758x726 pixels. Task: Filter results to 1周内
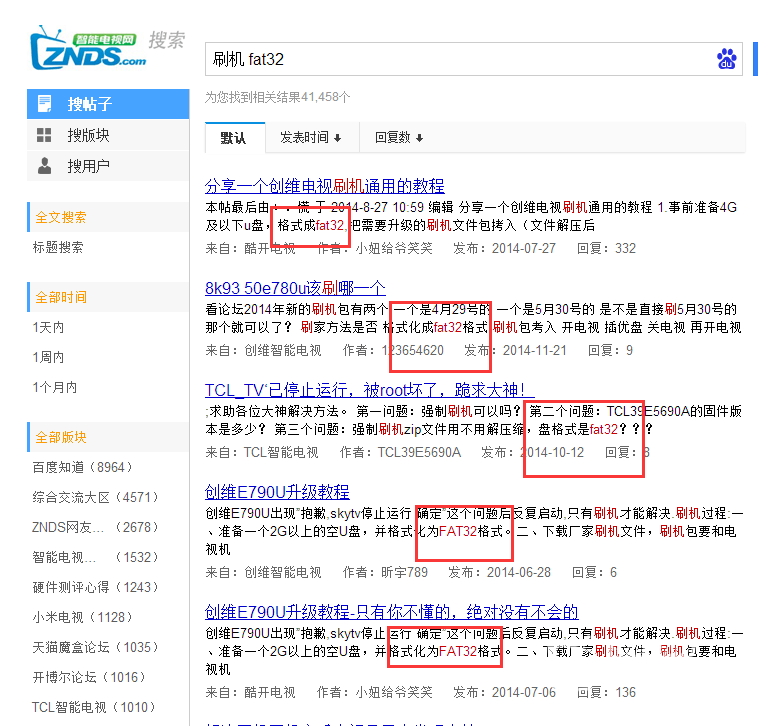(x=48, y=358)
